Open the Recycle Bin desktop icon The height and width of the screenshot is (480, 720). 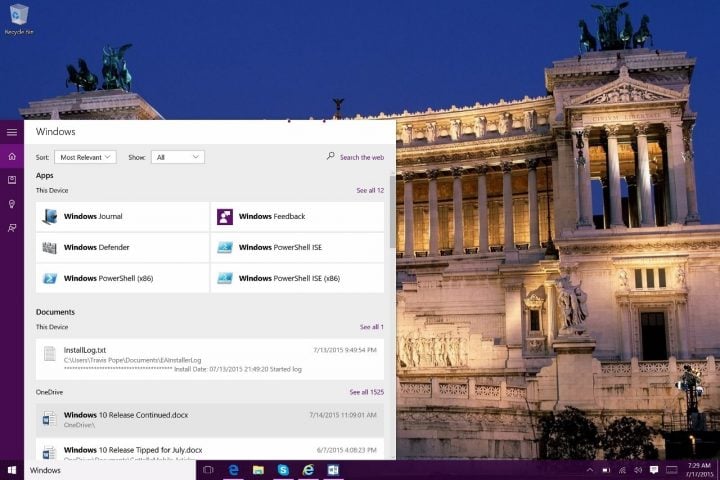18,18
